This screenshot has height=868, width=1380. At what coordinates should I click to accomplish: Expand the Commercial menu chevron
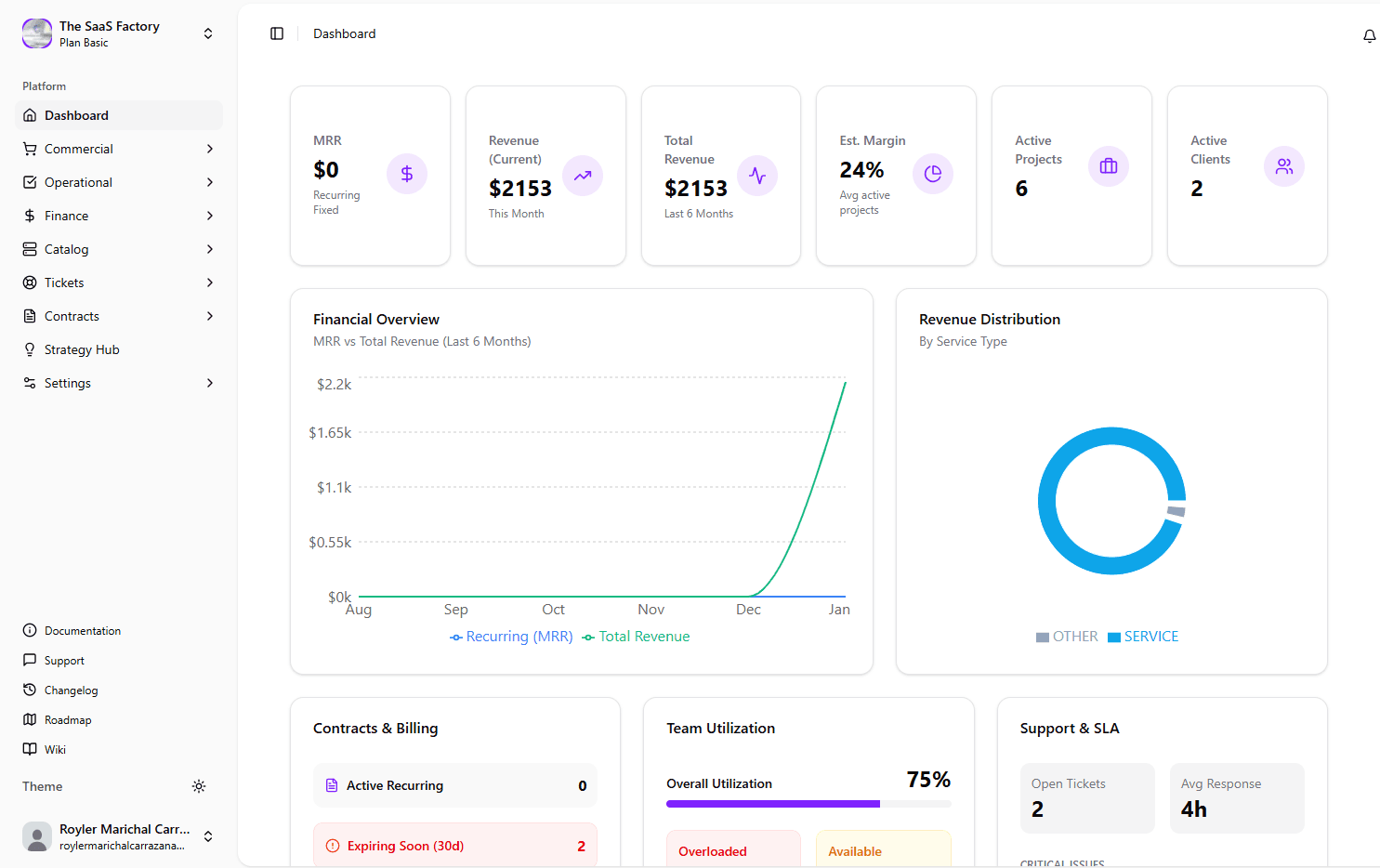pos(210,149)
